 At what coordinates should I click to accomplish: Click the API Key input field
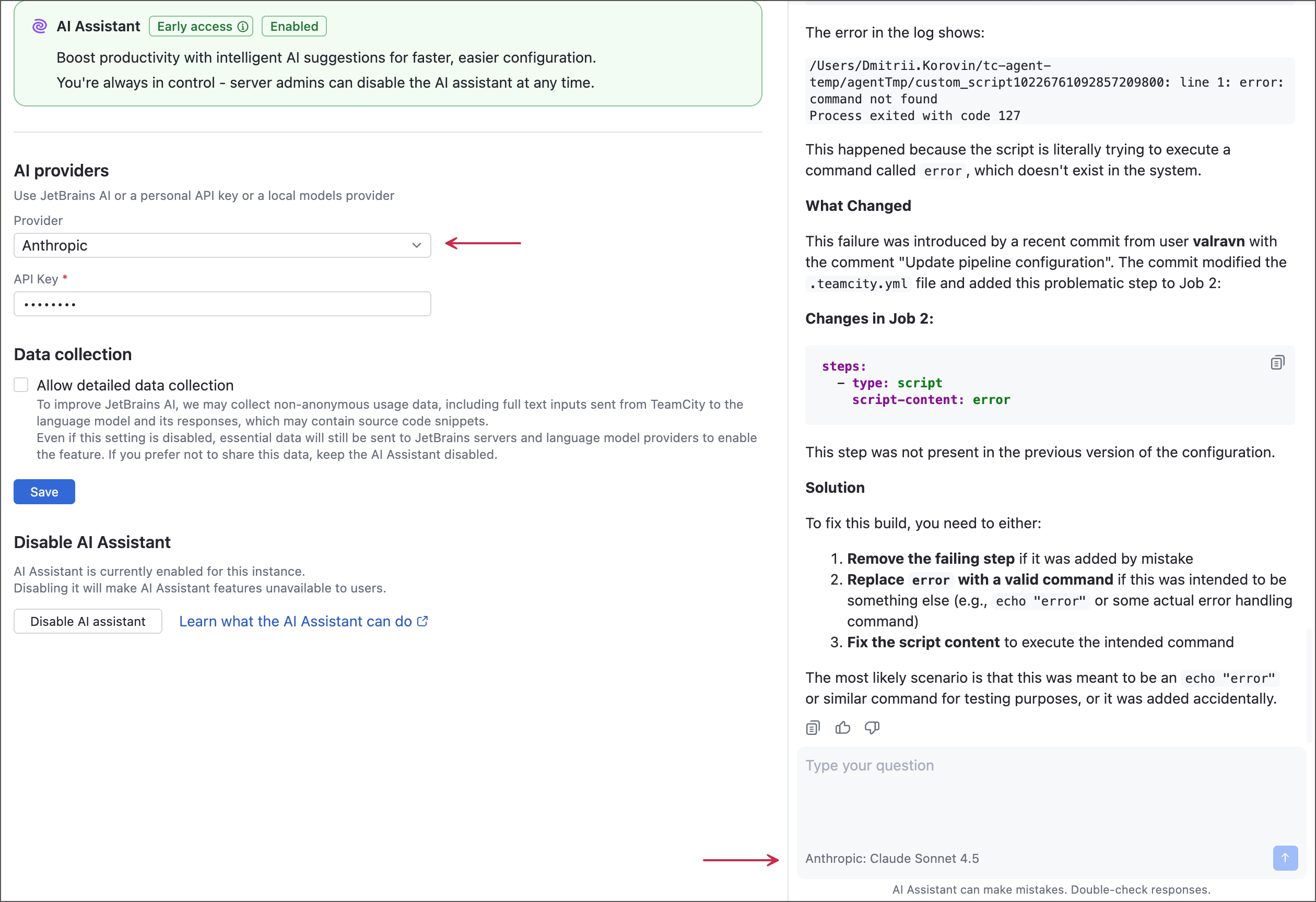[222, 304]
